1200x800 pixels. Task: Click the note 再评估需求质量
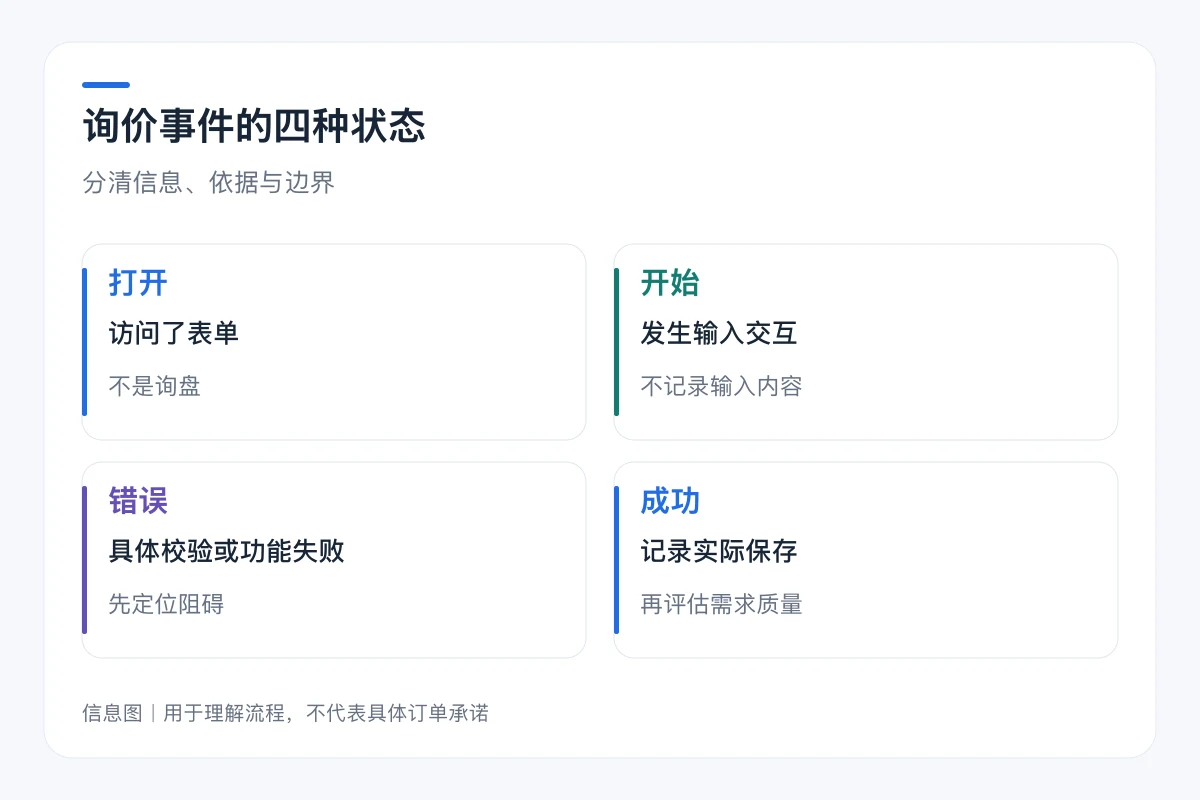(x=721, y=604)
